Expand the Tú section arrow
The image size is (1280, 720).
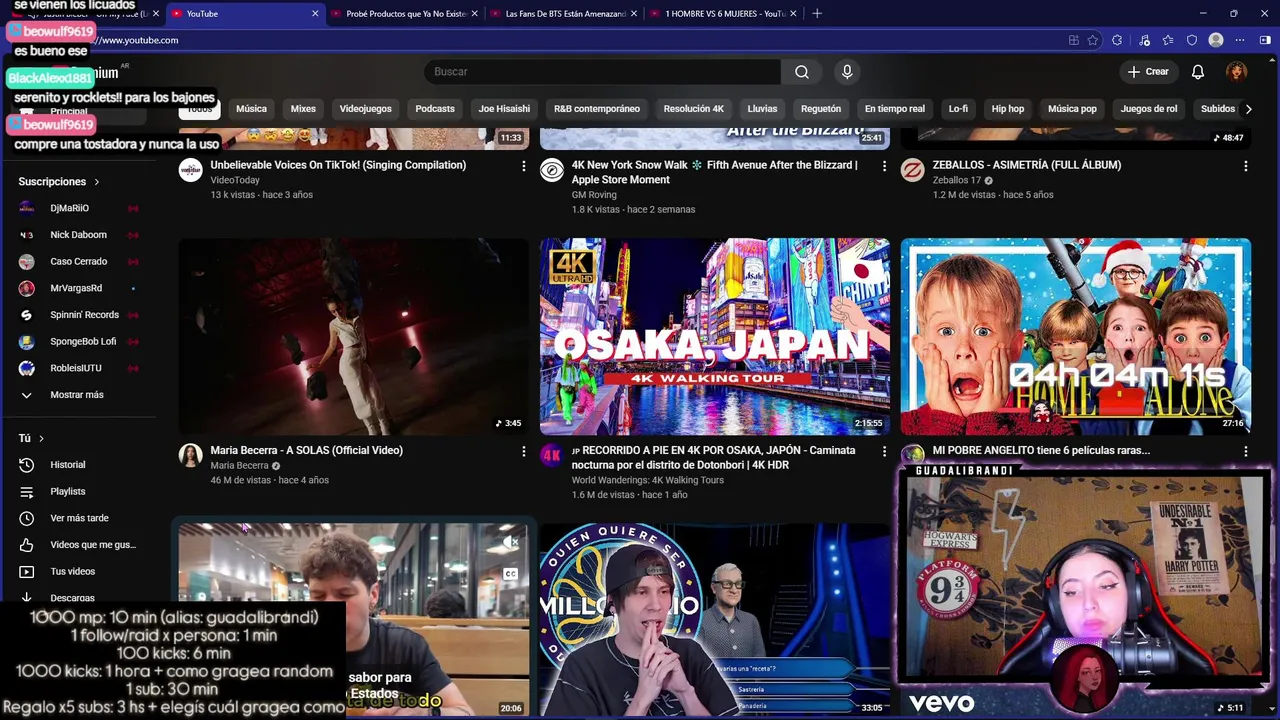pos(41,439)
